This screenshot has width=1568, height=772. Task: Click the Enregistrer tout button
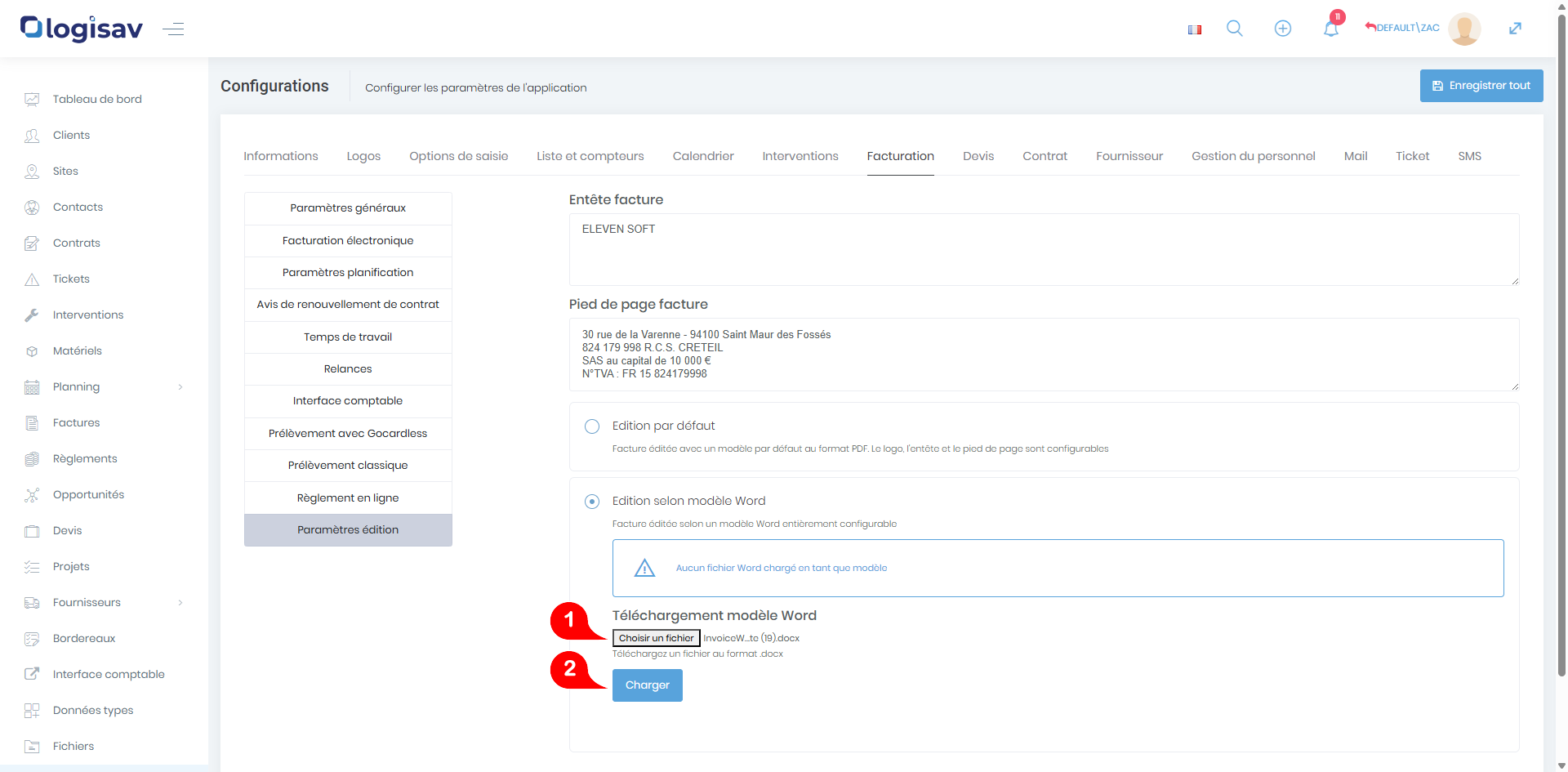1481,86
